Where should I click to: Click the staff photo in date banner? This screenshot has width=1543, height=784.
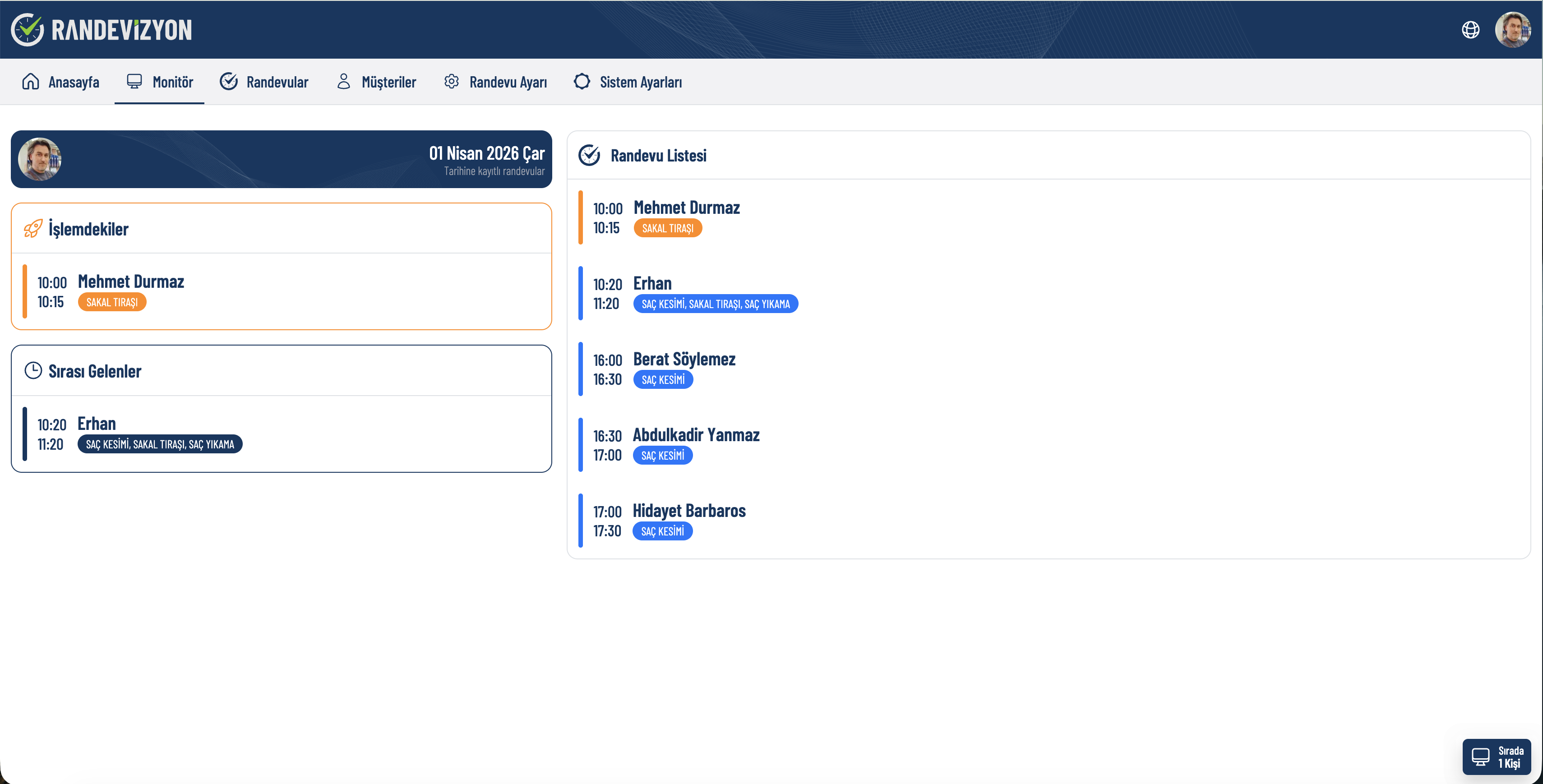pyautogui.click(x=40, y=159)
